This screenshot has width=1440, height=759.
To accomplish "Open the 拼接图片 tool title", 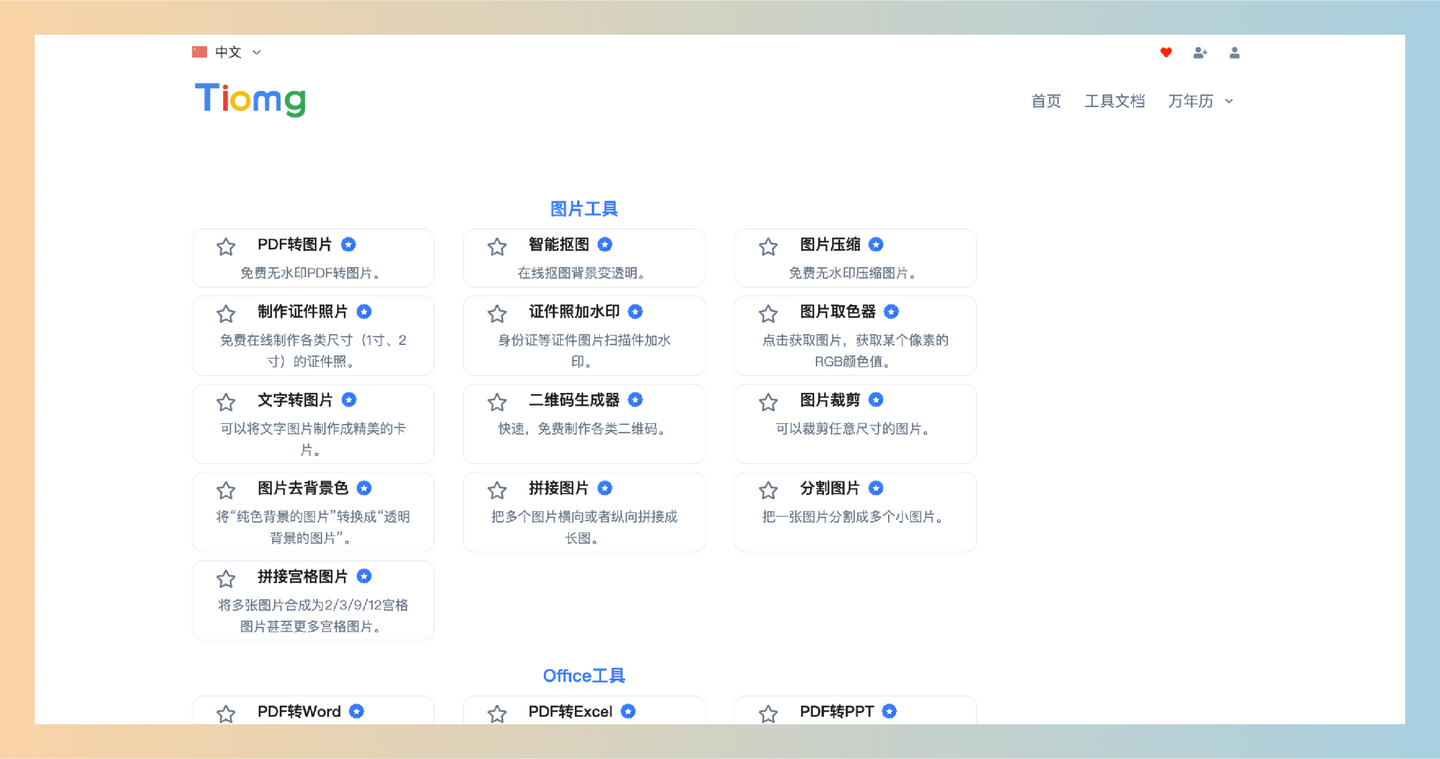I will click(x=559, y=488).
